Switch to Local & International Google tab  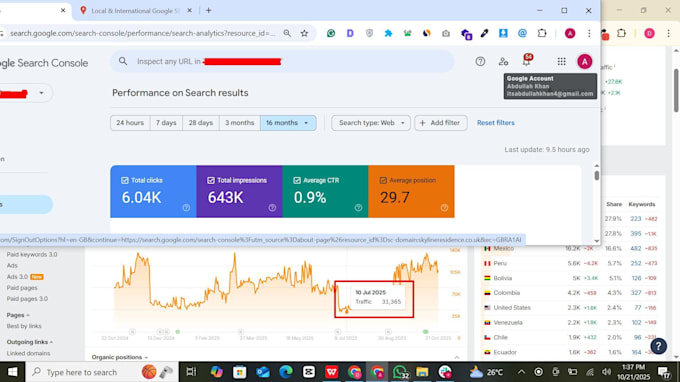coord(134,11)
